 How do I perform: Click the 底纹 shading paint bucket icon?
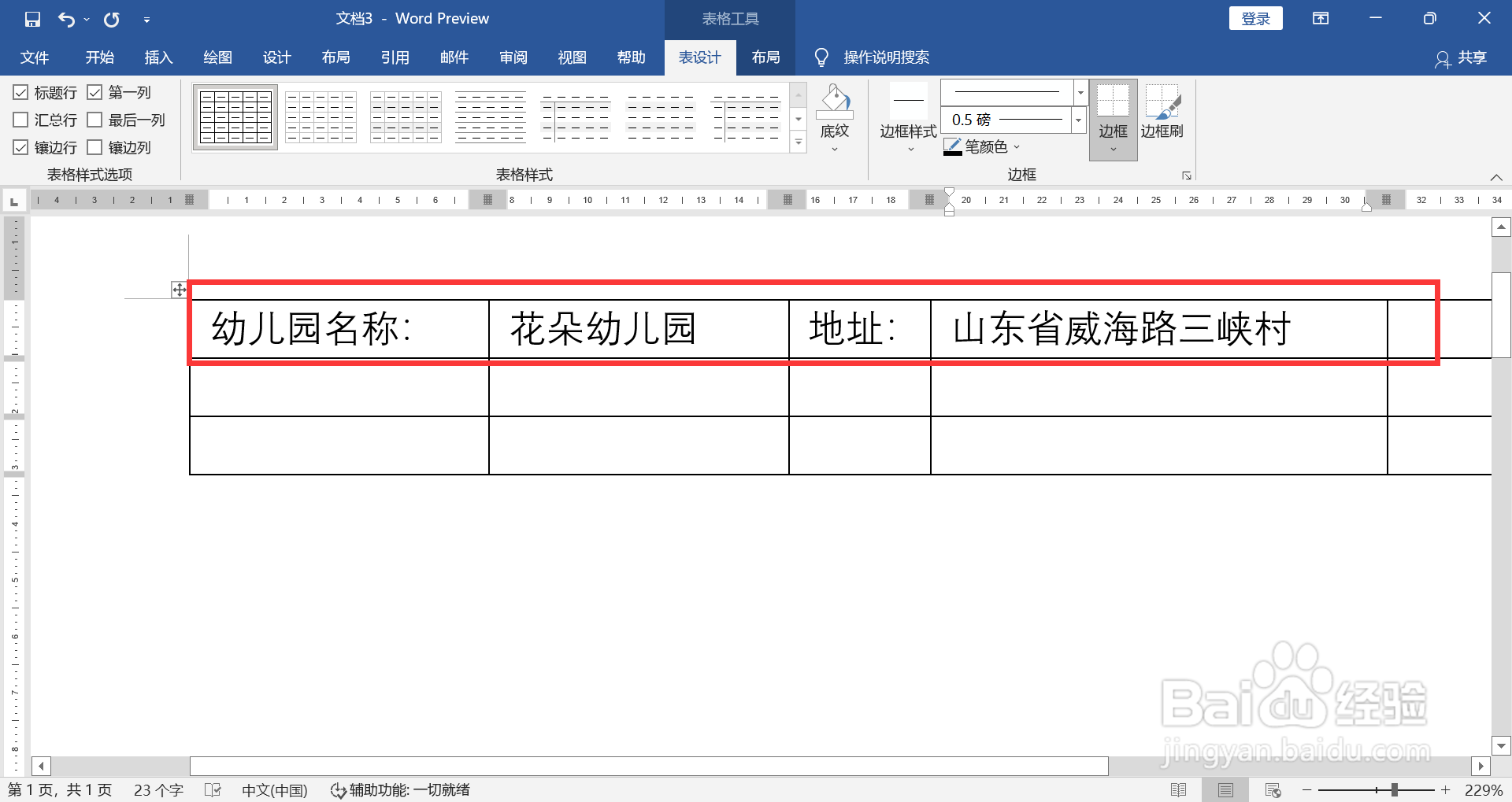(835, 102)
